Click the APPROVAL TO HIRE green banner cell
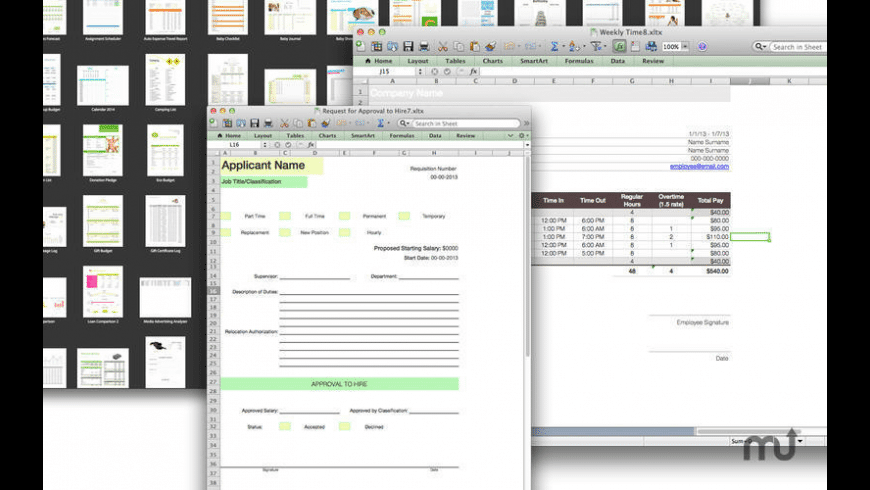 coord(340,383)
